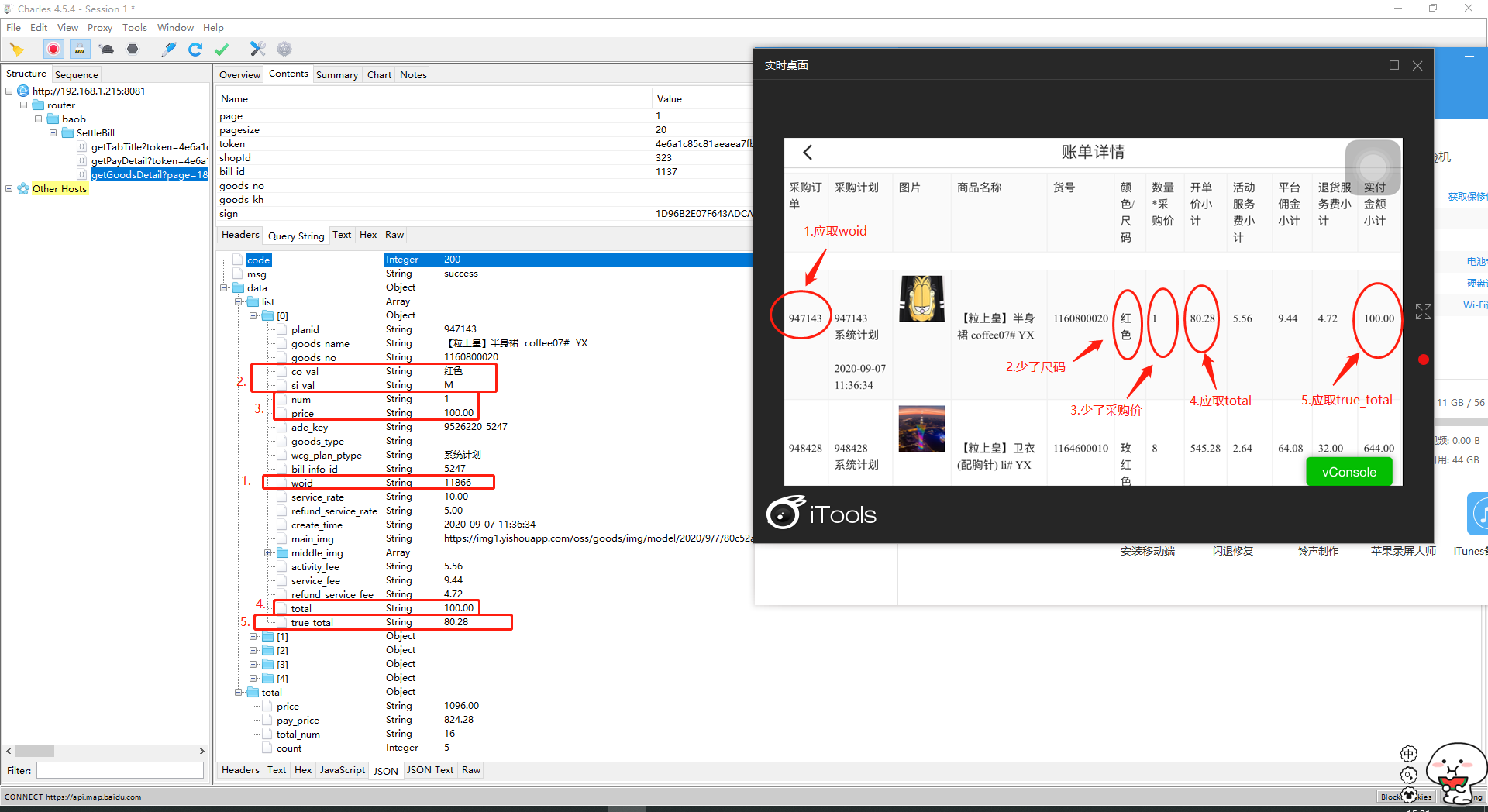Click the green vConsole button
Image resolution: width=1488 pixels, height=812 pixels.
click(1348, 472)
